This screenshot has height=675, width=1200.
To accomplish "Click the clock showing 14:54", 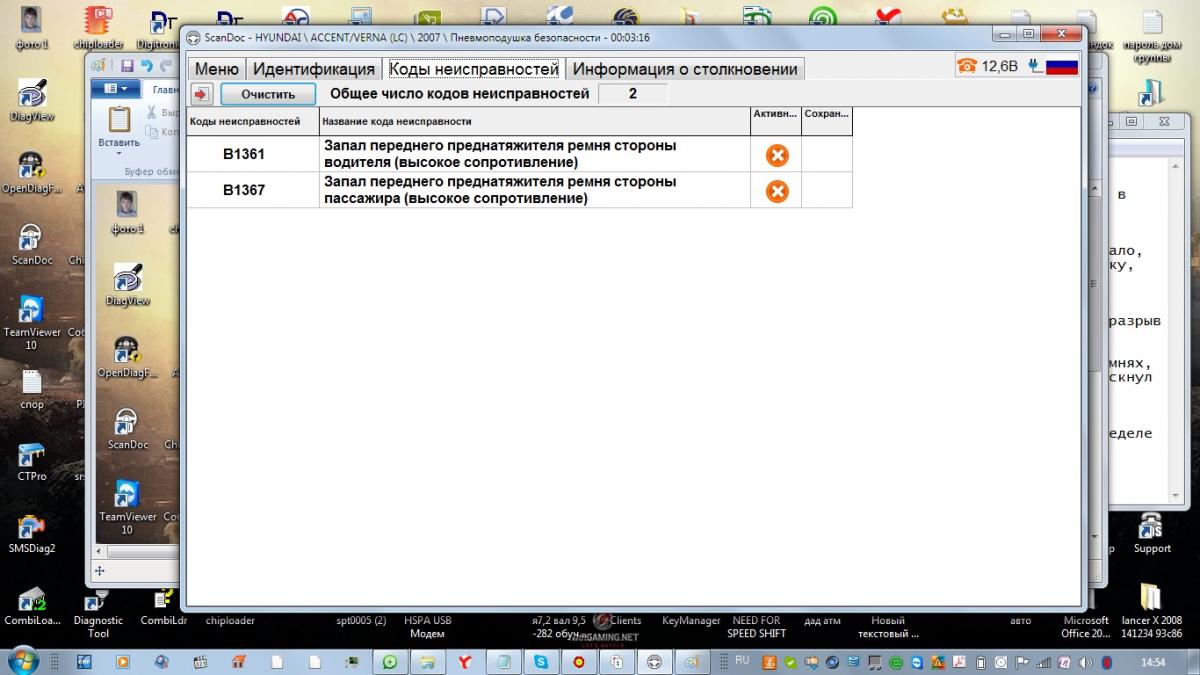I will [1154, 662].
